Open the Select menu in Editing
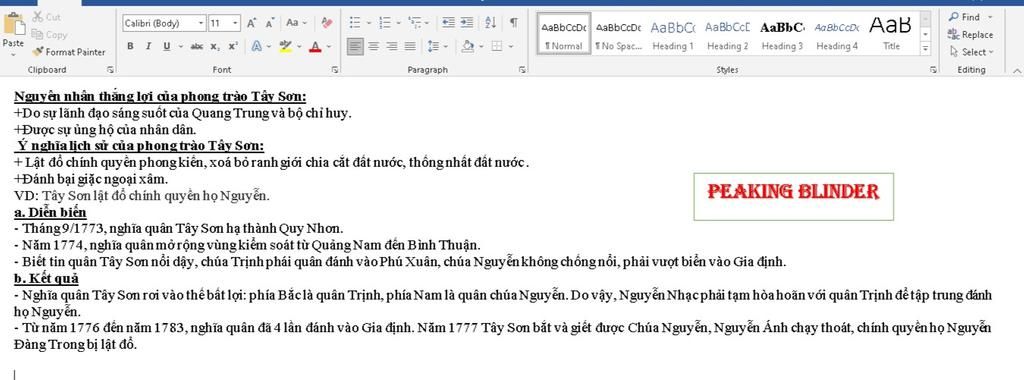The height and width of the screenshot is (380, 1024). click(971, 52)
